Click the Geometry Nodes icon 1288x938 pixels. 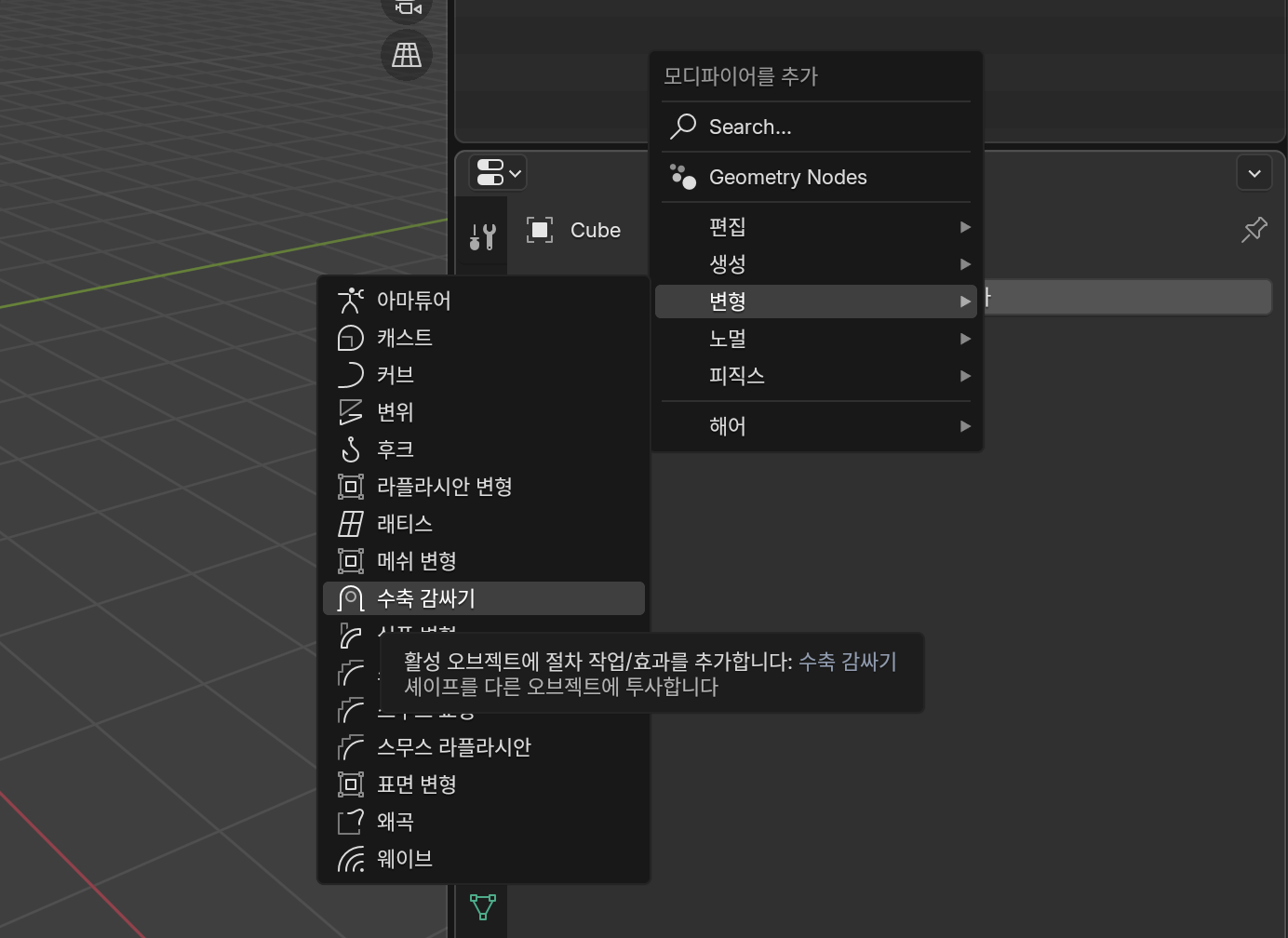683,177
